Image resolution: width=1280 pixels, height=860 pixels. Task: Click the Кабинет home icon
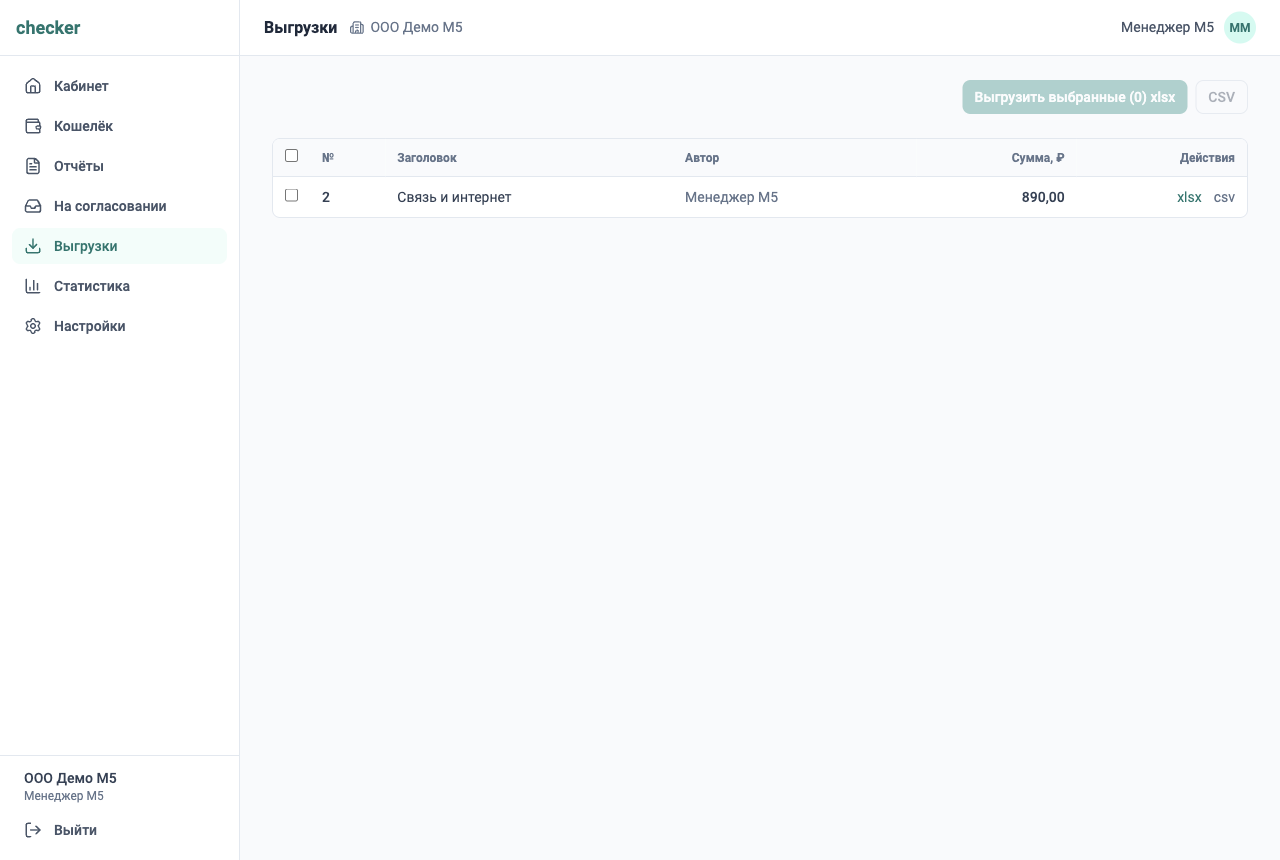[x=33, y=86]
